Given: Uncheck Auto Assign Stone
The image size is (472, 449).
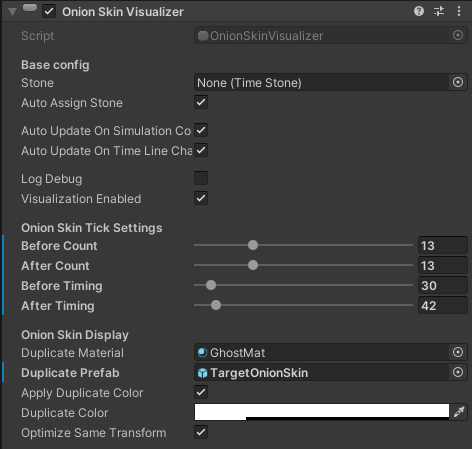Looking at the screenshot, I should [x=201, y=102].
